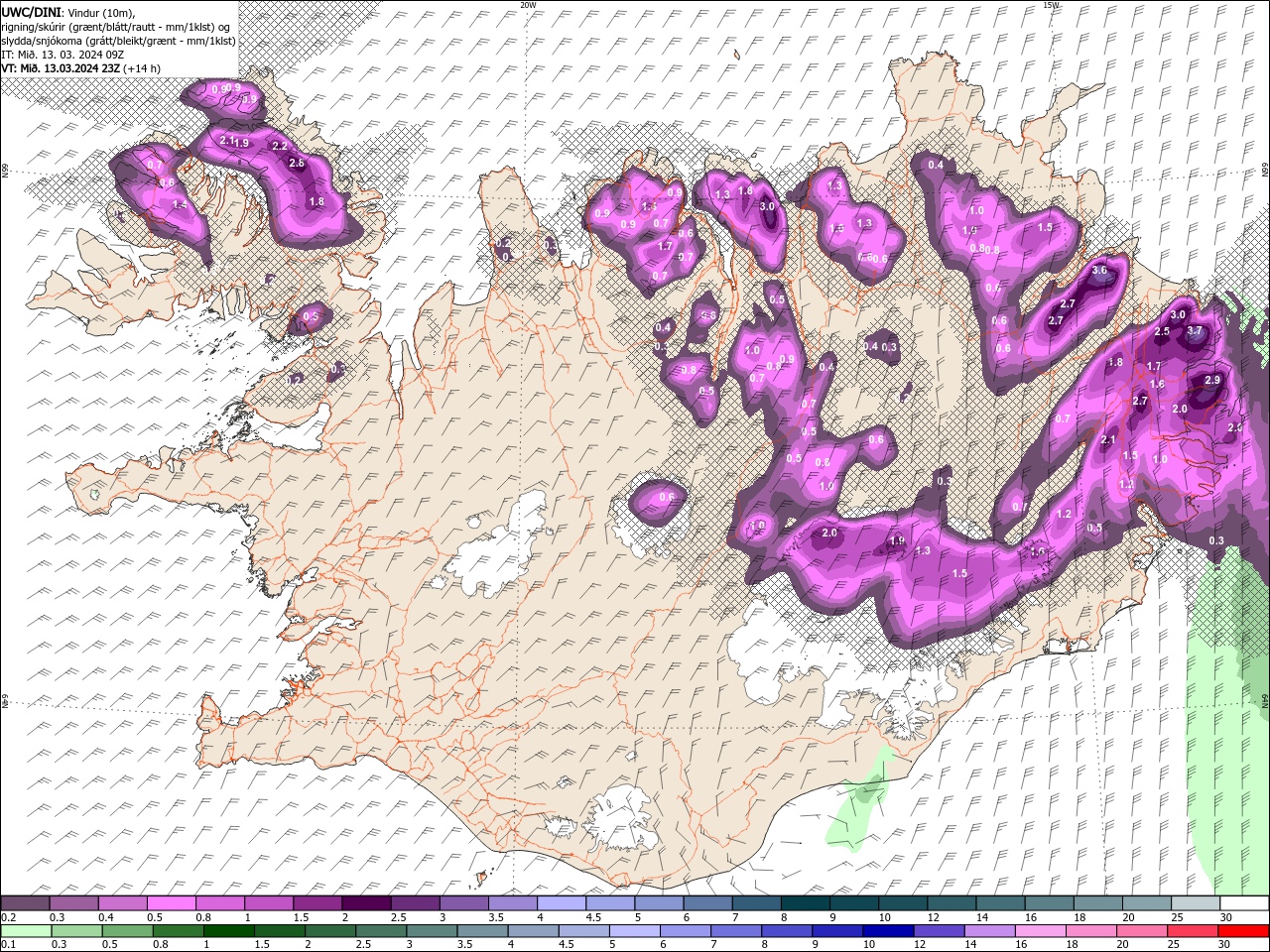Click the '0.1' label in the lower legend row

[8, 945]
